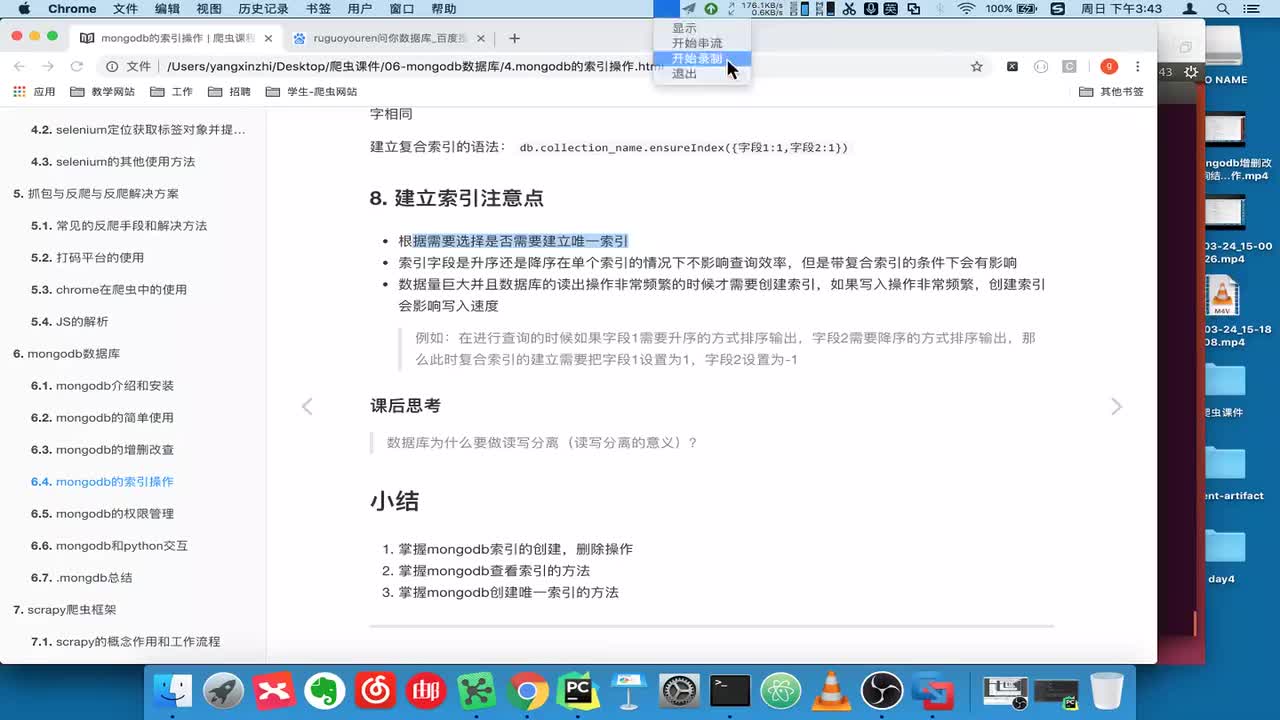Select 开始录制 in the dropdown menu
Viewport: 1280px width, 720px height.
click(702, 59)
